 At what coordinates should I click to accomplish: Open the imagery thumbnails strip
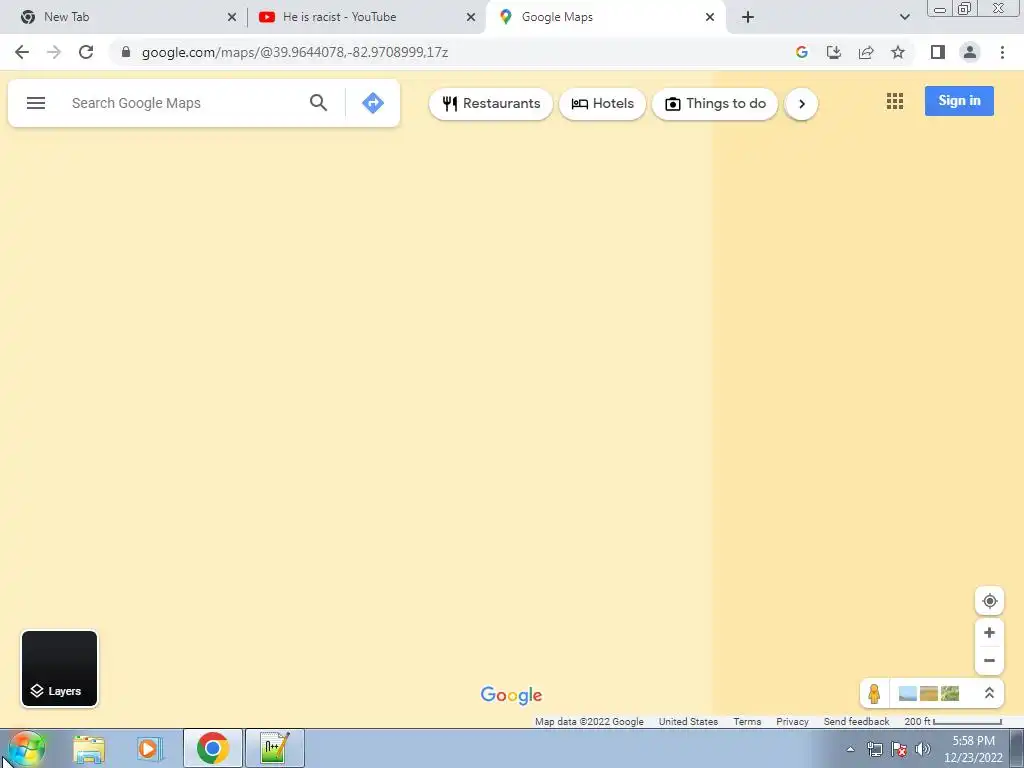[x=928, y=693]
